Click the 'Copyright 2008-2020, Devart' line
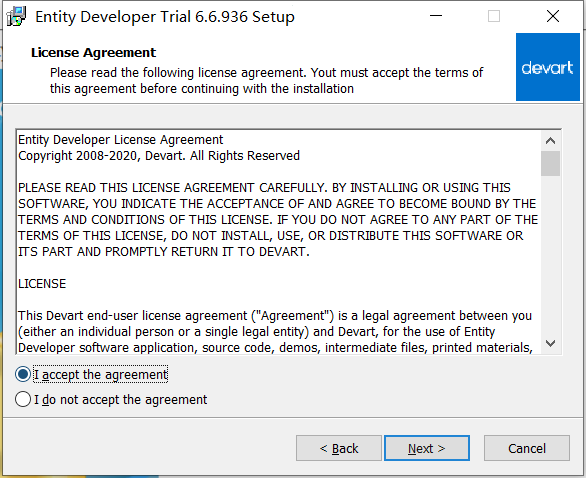This screenshot has height=478, width=586. point(159,156)
